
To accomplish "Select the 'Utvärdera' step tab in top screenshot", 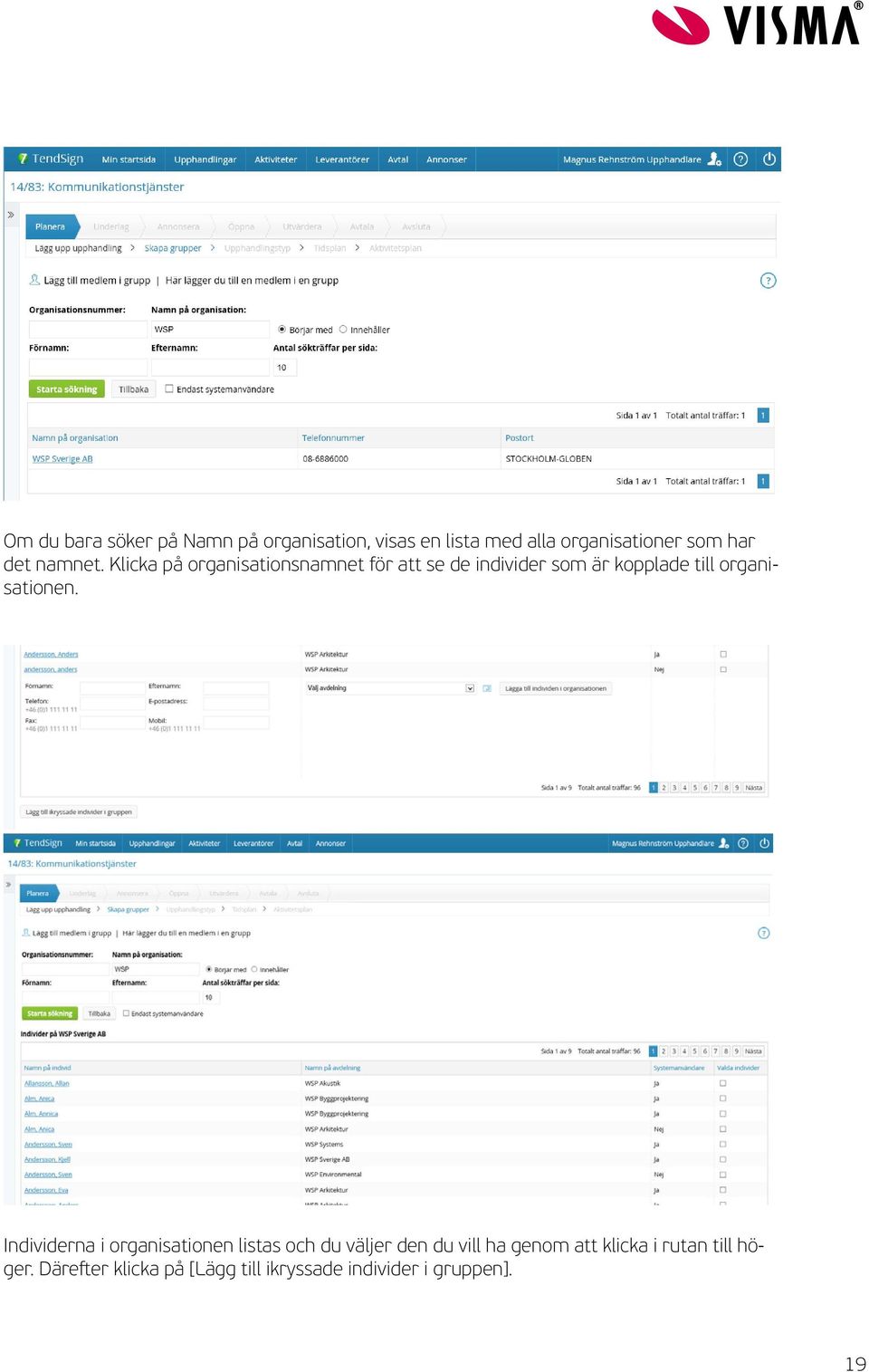I will (301, 226).
